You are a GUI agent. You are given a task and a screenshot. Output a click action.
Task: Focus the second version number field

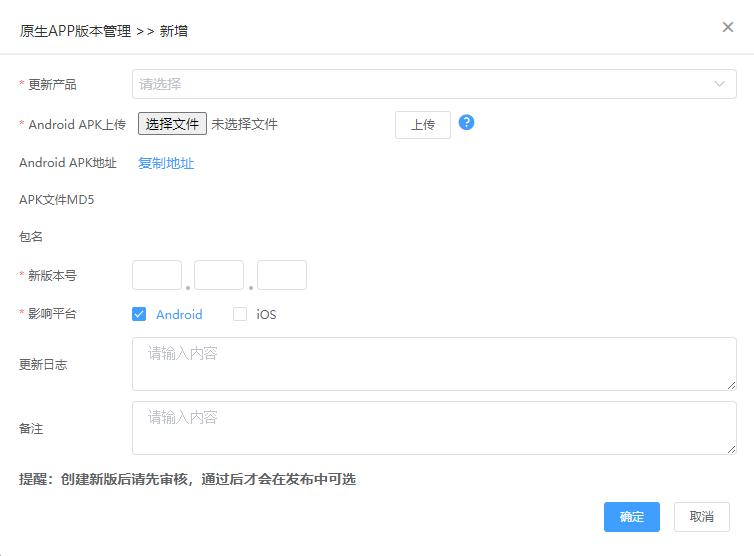click(x=219, y=275)
